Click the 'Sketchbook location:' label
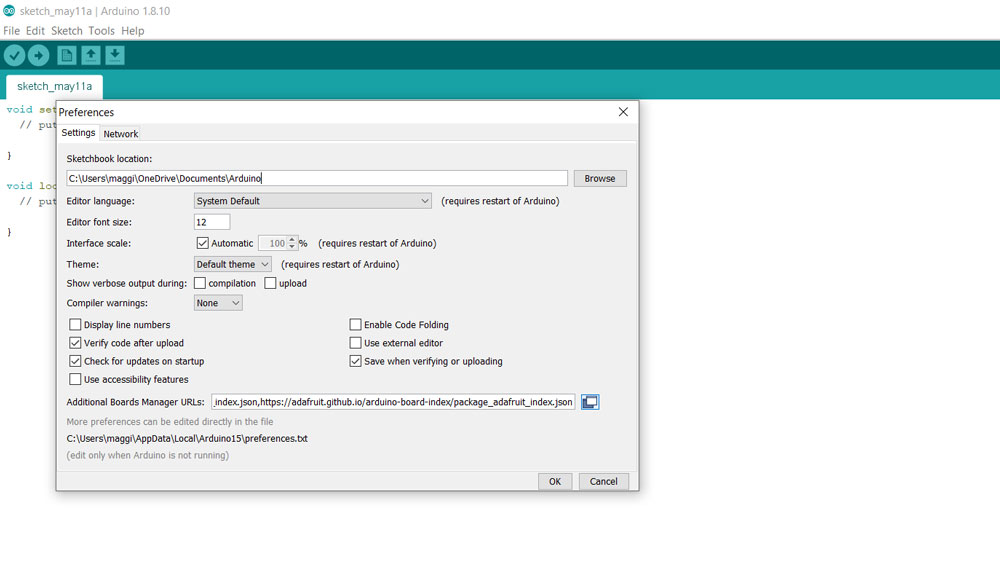 coord(109,159)
